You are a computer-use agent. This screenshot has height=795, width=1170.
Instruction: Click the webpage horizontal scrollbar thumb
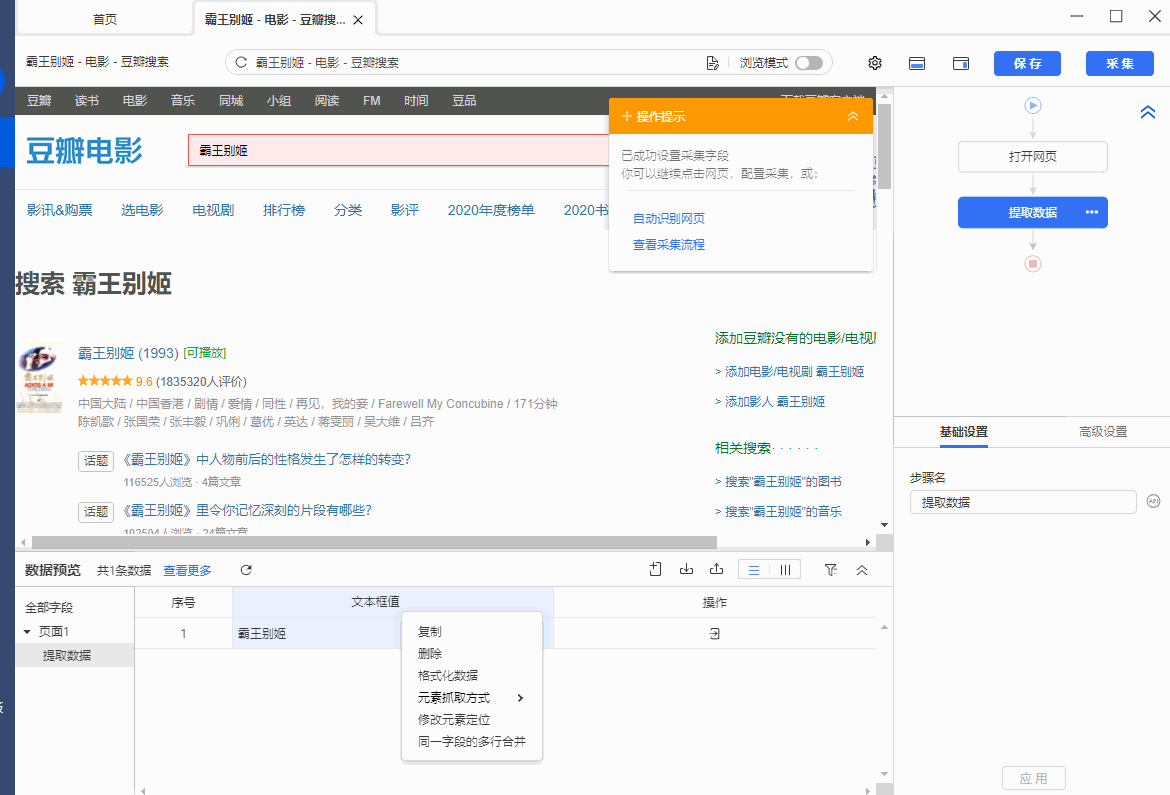(374, 542)
